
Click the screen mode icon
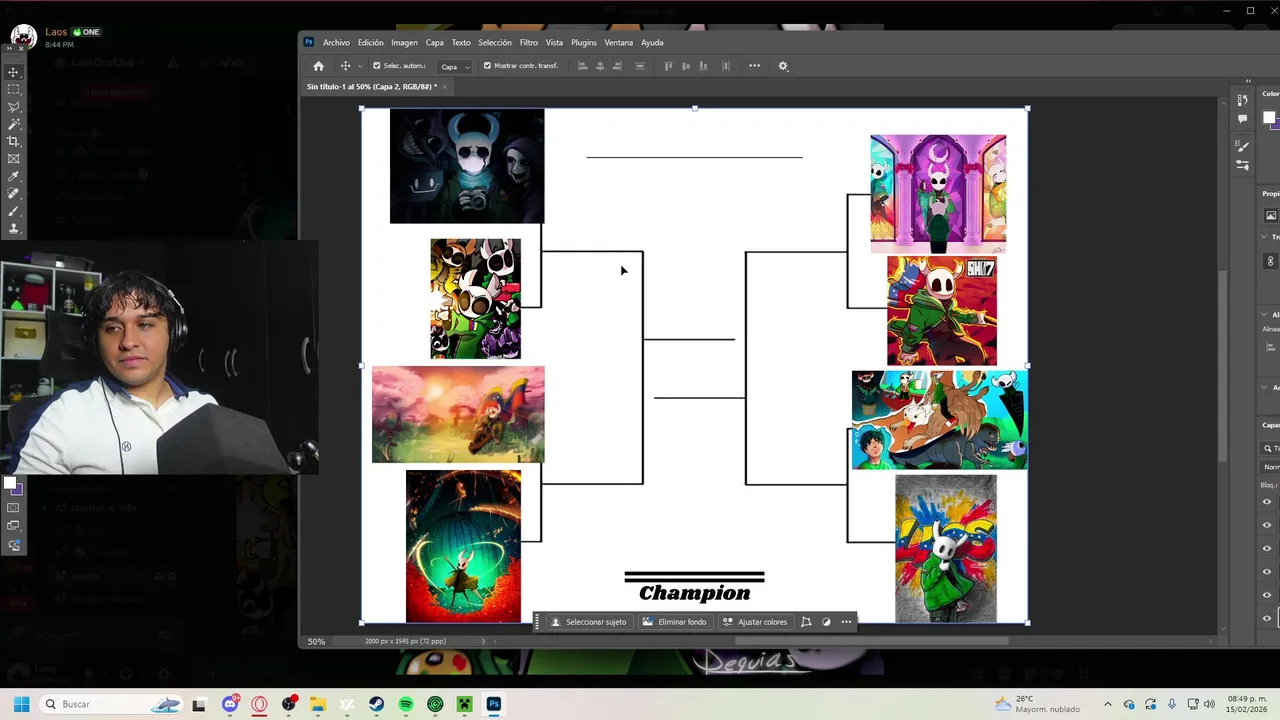coord(14,526)
